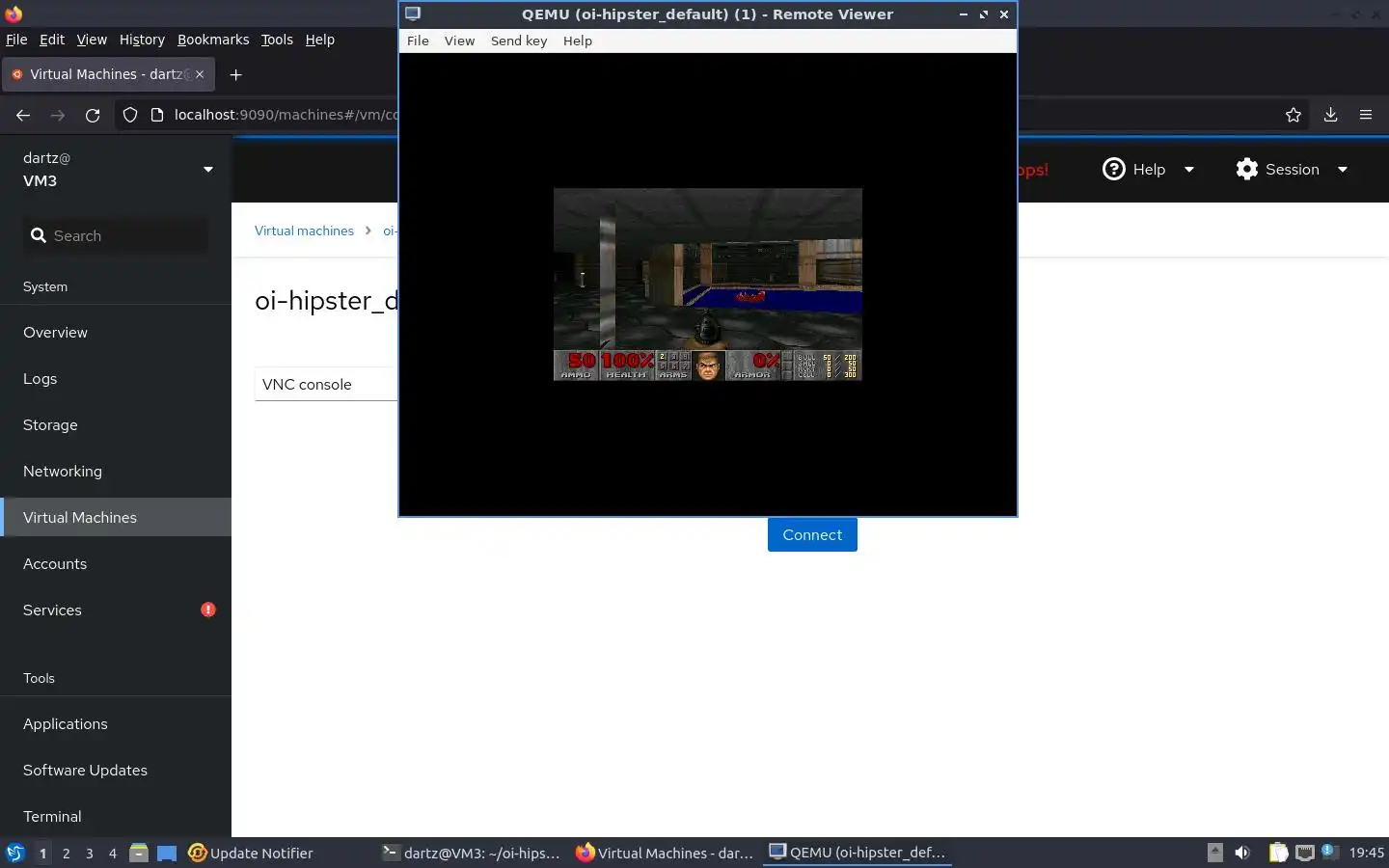1389x868 pixels.
Task: Bookmark this page with star icon
Action: [1294, 115]
